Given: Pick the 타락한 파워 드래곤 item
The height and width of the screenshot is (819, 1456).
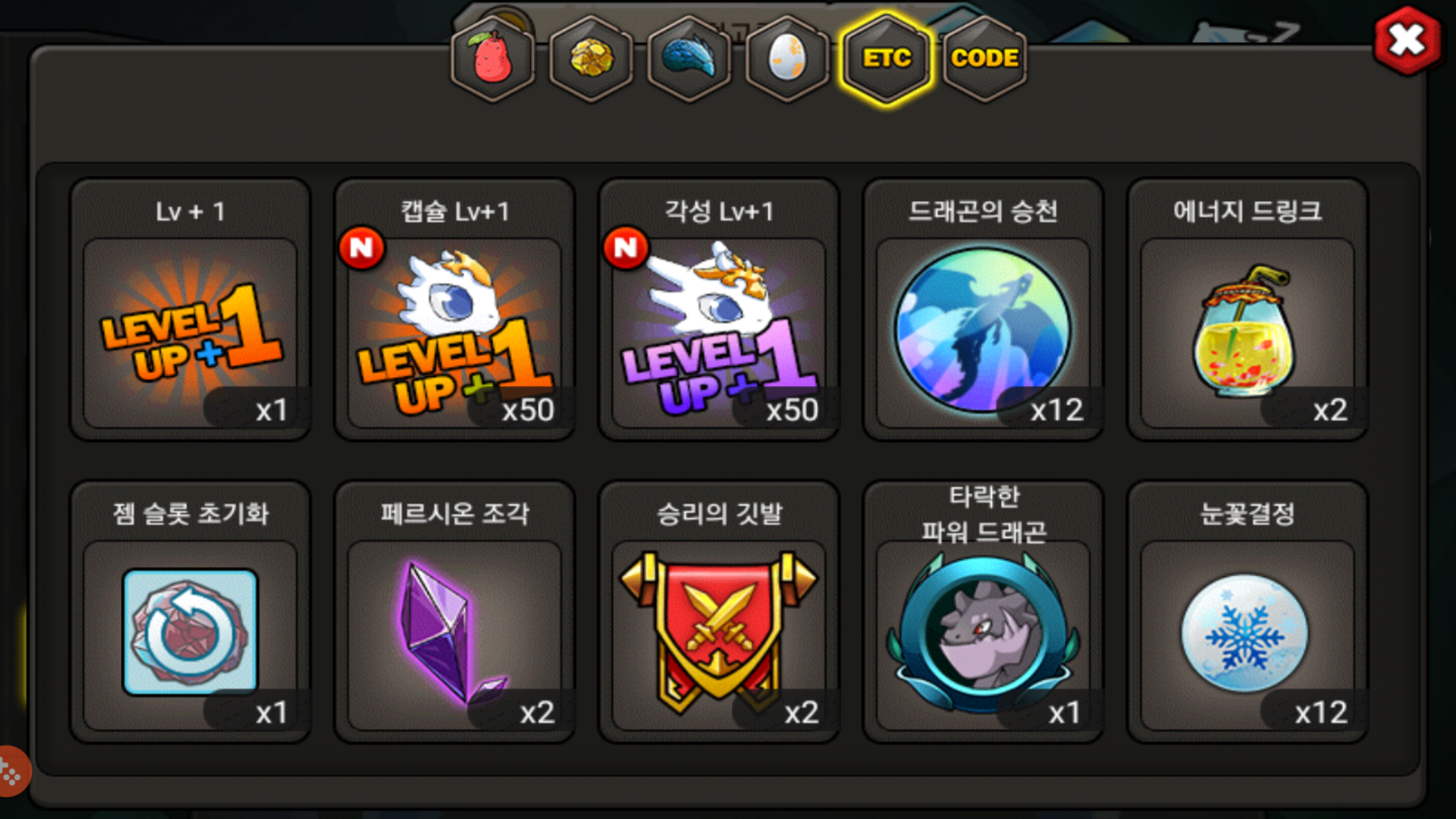Looking at the screenshot, I should 984,612.
